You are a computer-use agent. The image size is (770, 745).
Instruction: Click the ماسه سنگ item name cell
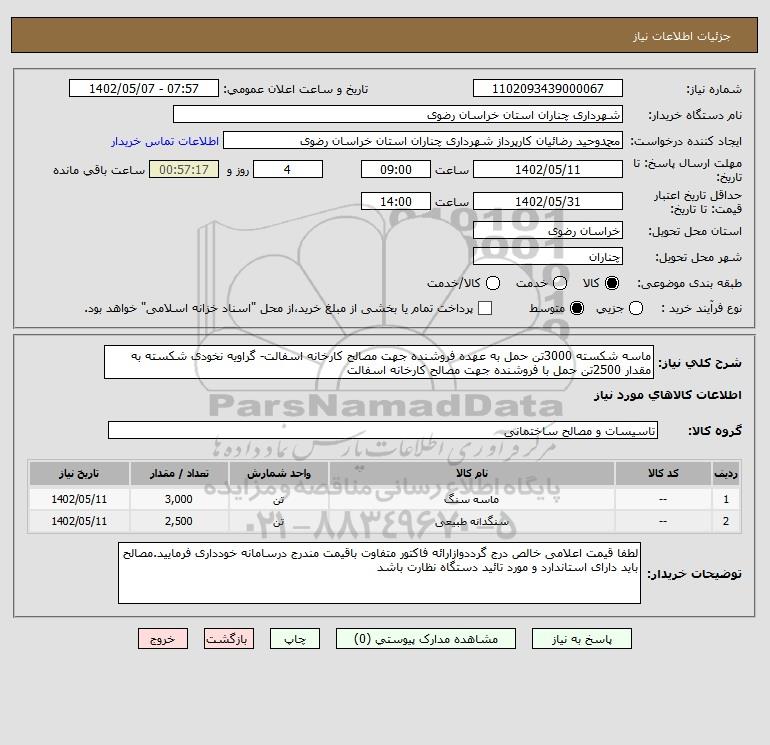point(471,499)
